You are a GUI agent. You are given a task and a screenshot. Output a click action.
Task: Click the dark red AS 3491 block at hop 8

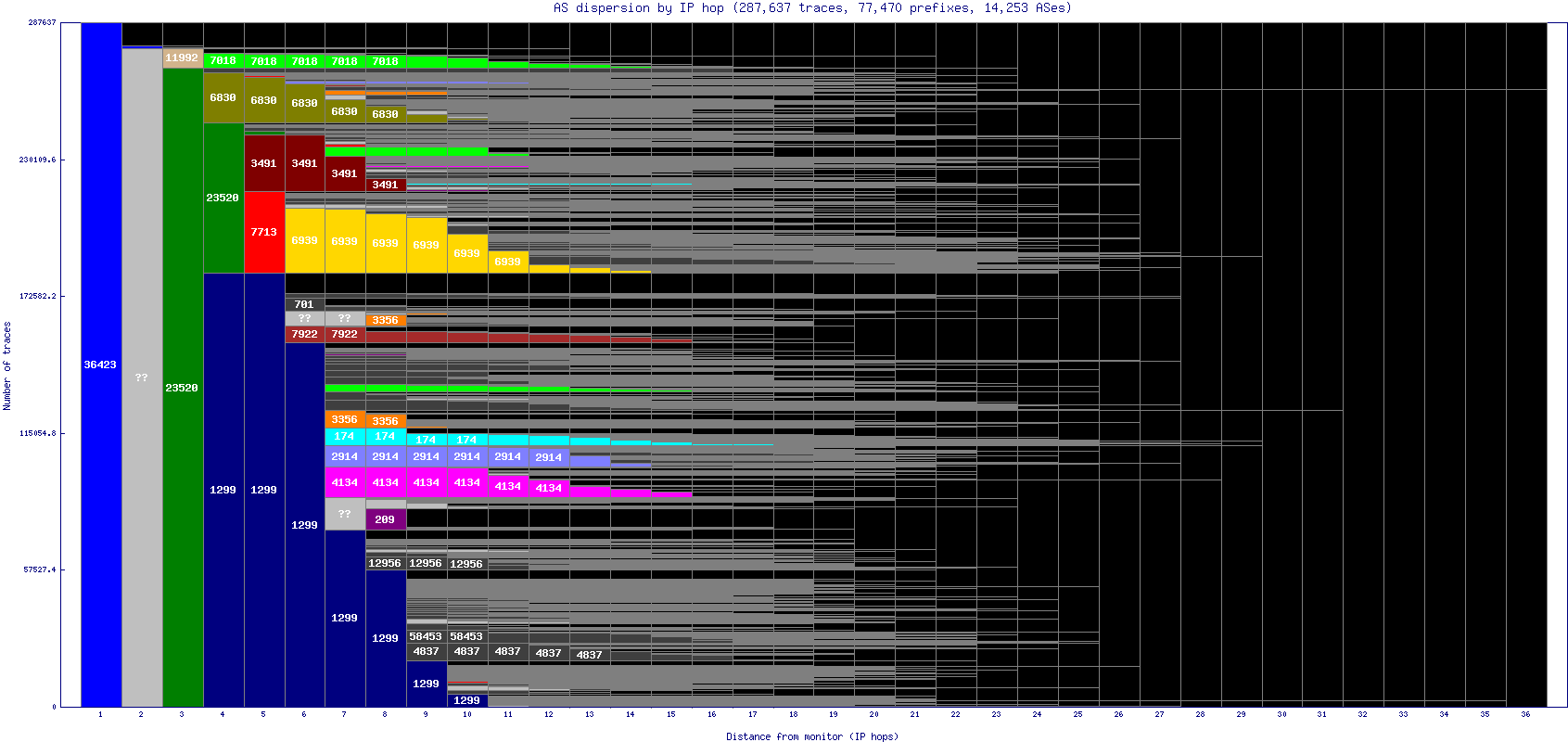pos(386,185)
